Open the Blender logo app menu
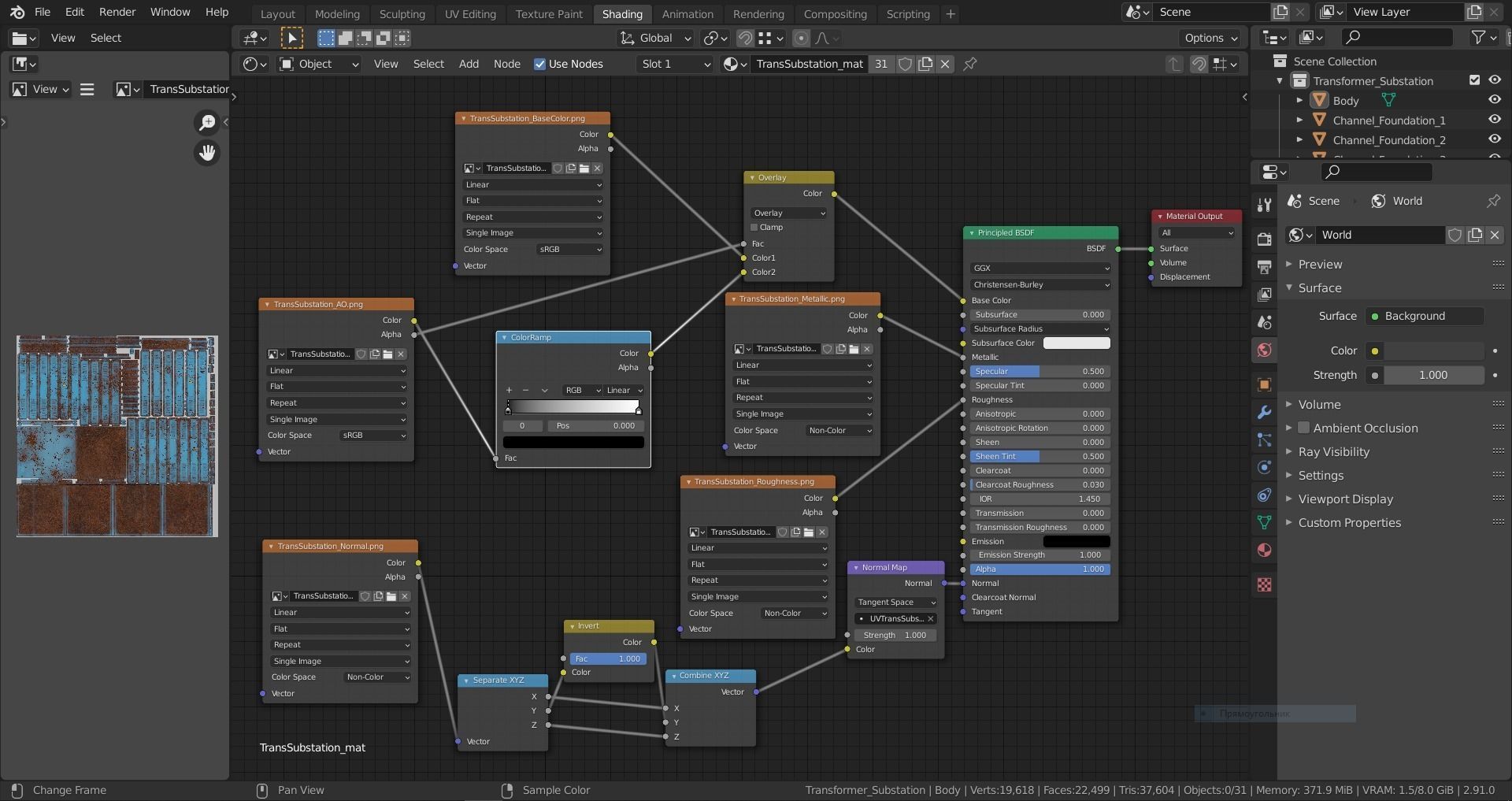The image size is (1512, 801). tap(17, 13)
